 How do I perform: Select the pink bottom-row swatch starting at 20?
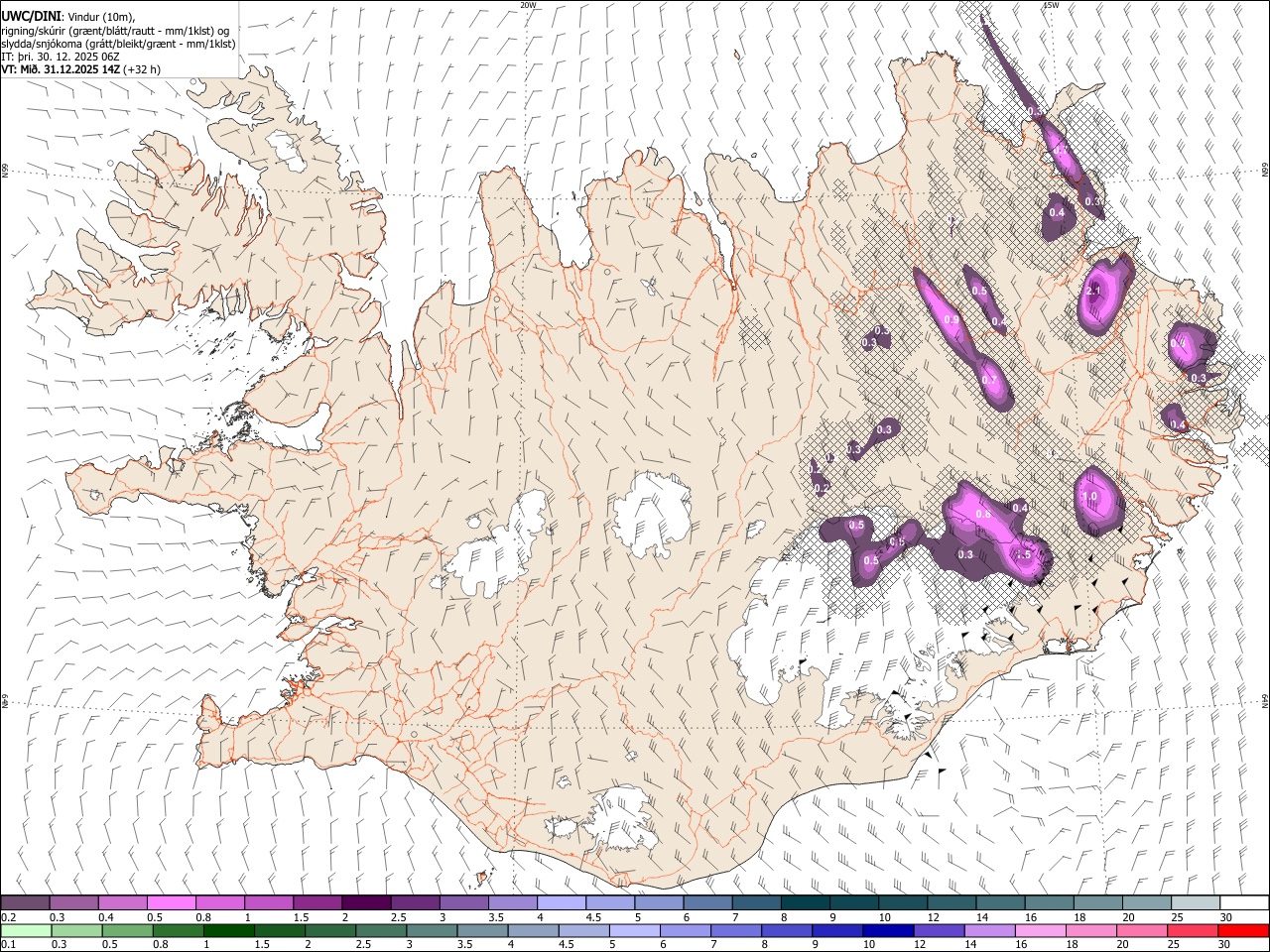coord(1140,930)
